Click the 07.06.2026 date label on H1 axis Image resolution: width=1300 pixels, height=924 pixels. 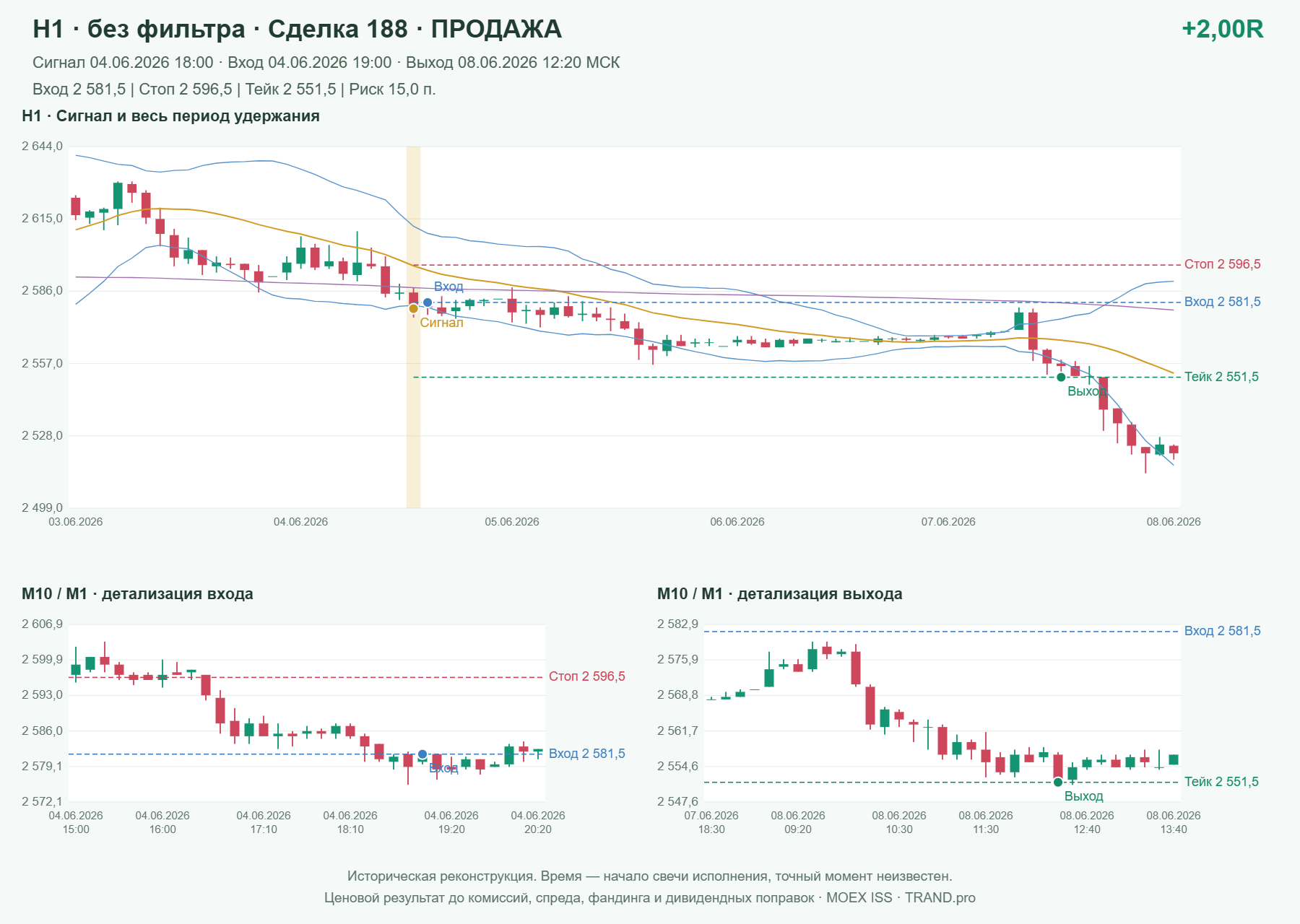[x=948, y=522]
